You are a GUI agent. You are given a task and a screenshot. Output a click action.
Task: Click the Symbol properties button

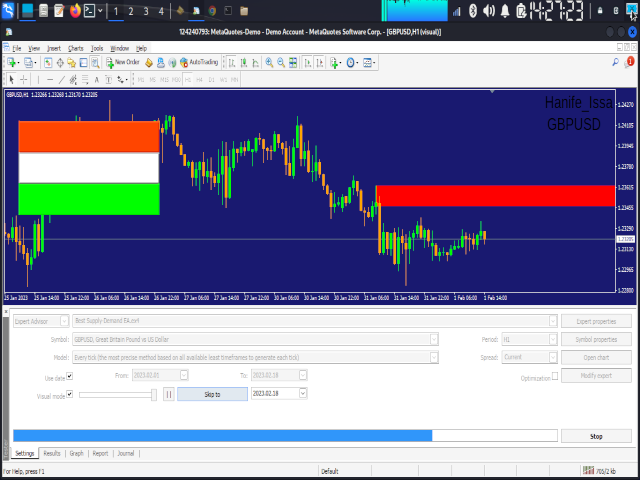pos(596,339)
